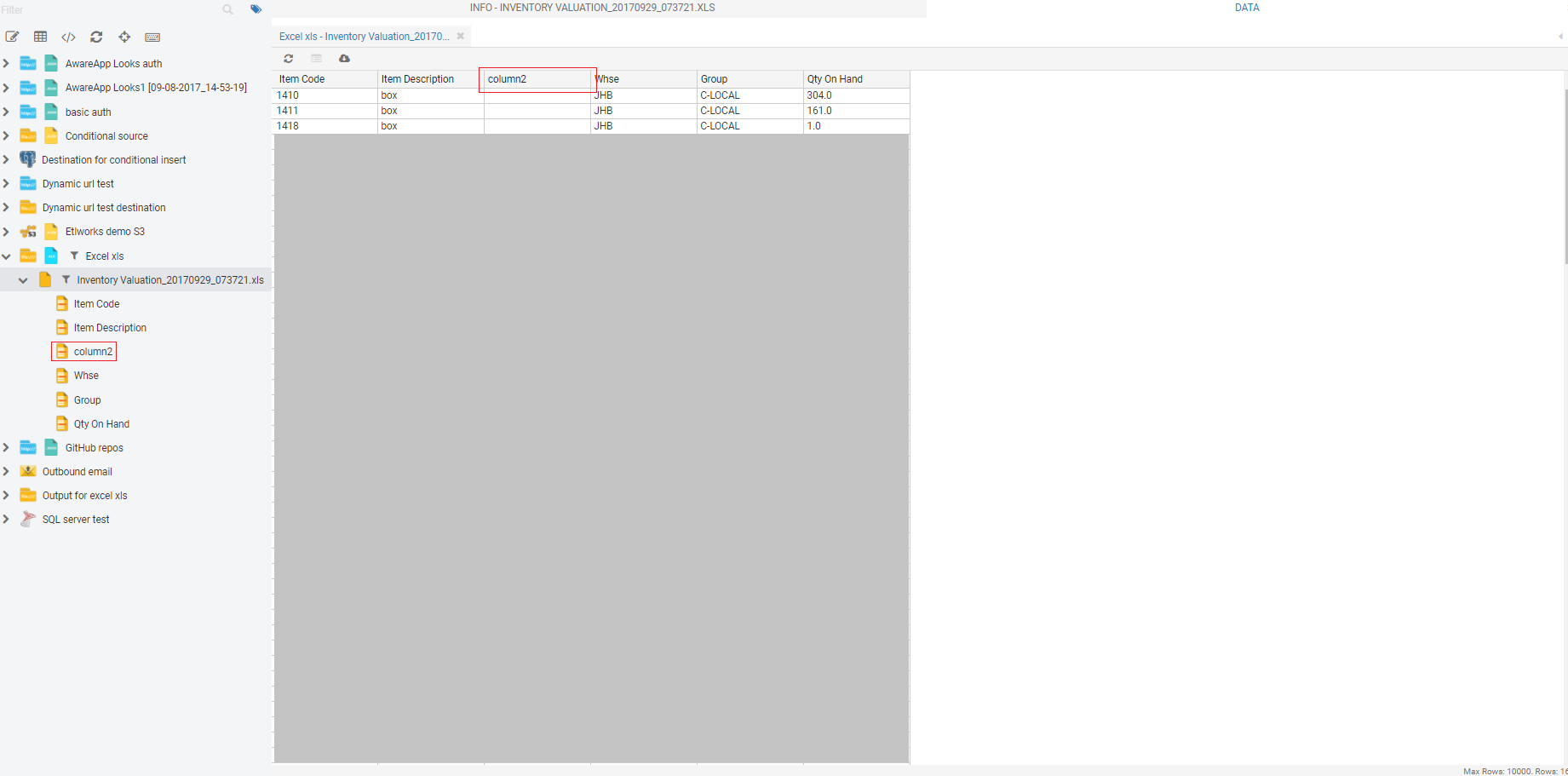Image resolution: width=1568 pixels, height=776 pixels.
Task: Click the filter funnel icon on Excel xls
Action: [74, 256]
